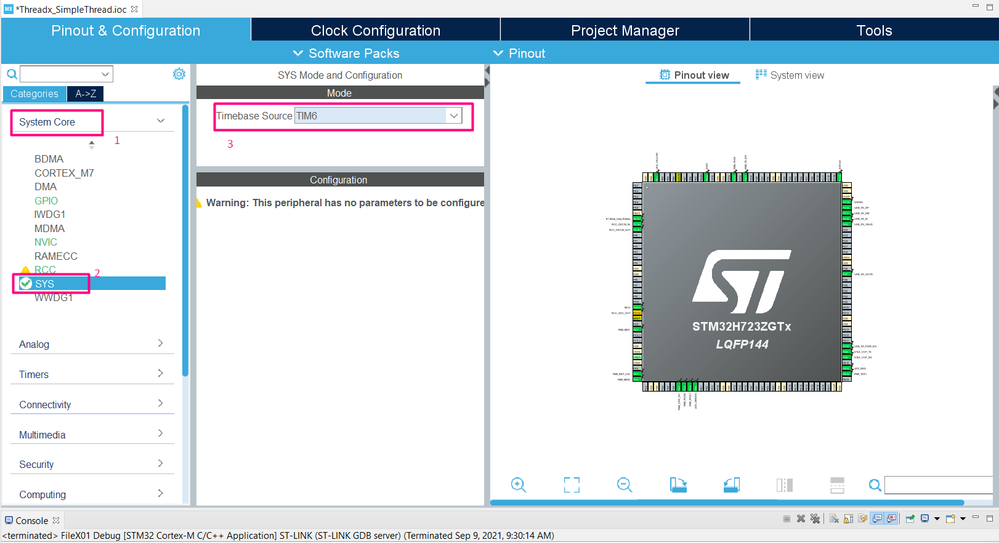Click the MX file icon on the editor tab

(8, 9)
